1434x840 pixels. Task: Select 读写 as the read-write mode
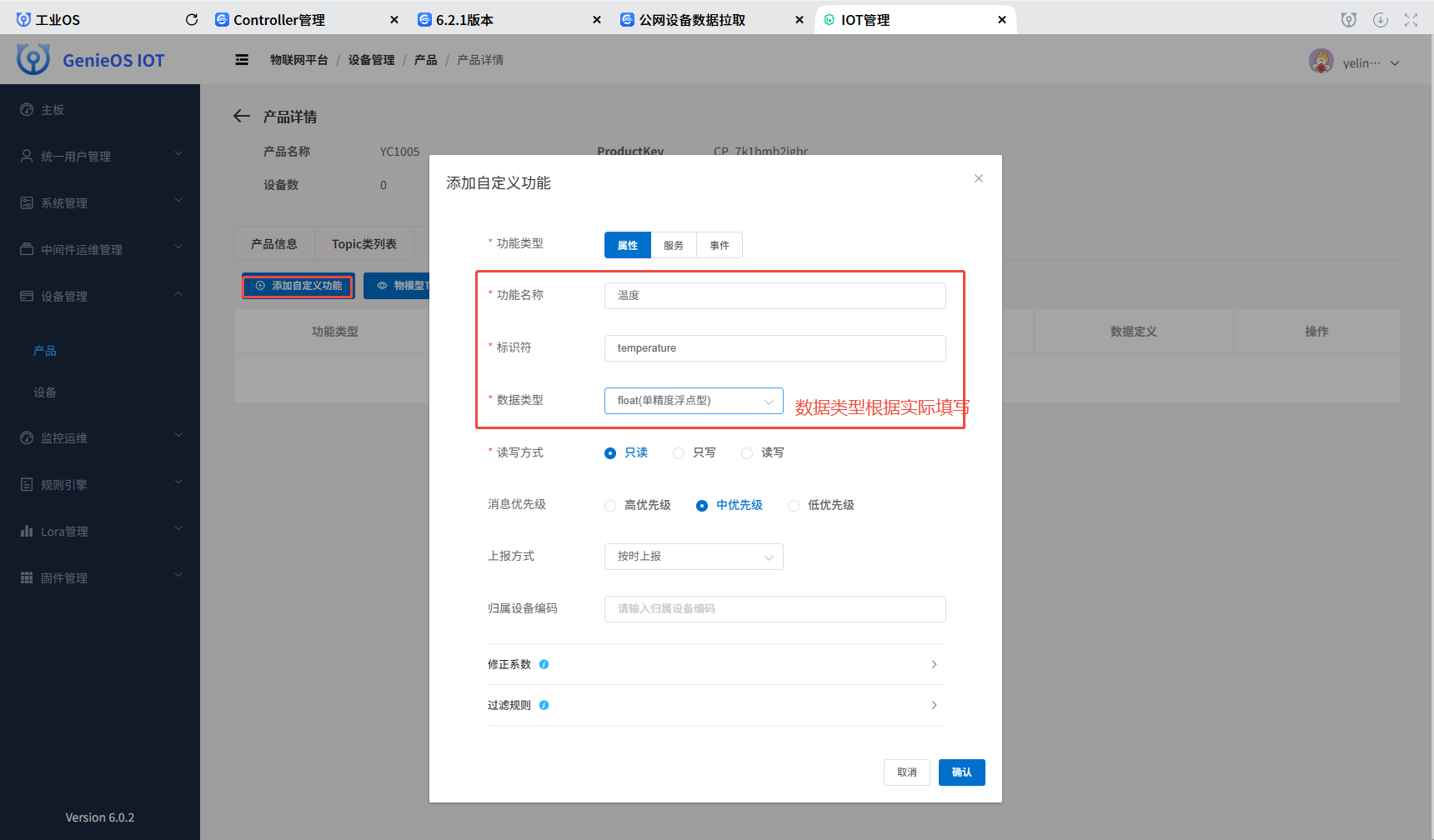pyautogui.click(x=746, y=452)
